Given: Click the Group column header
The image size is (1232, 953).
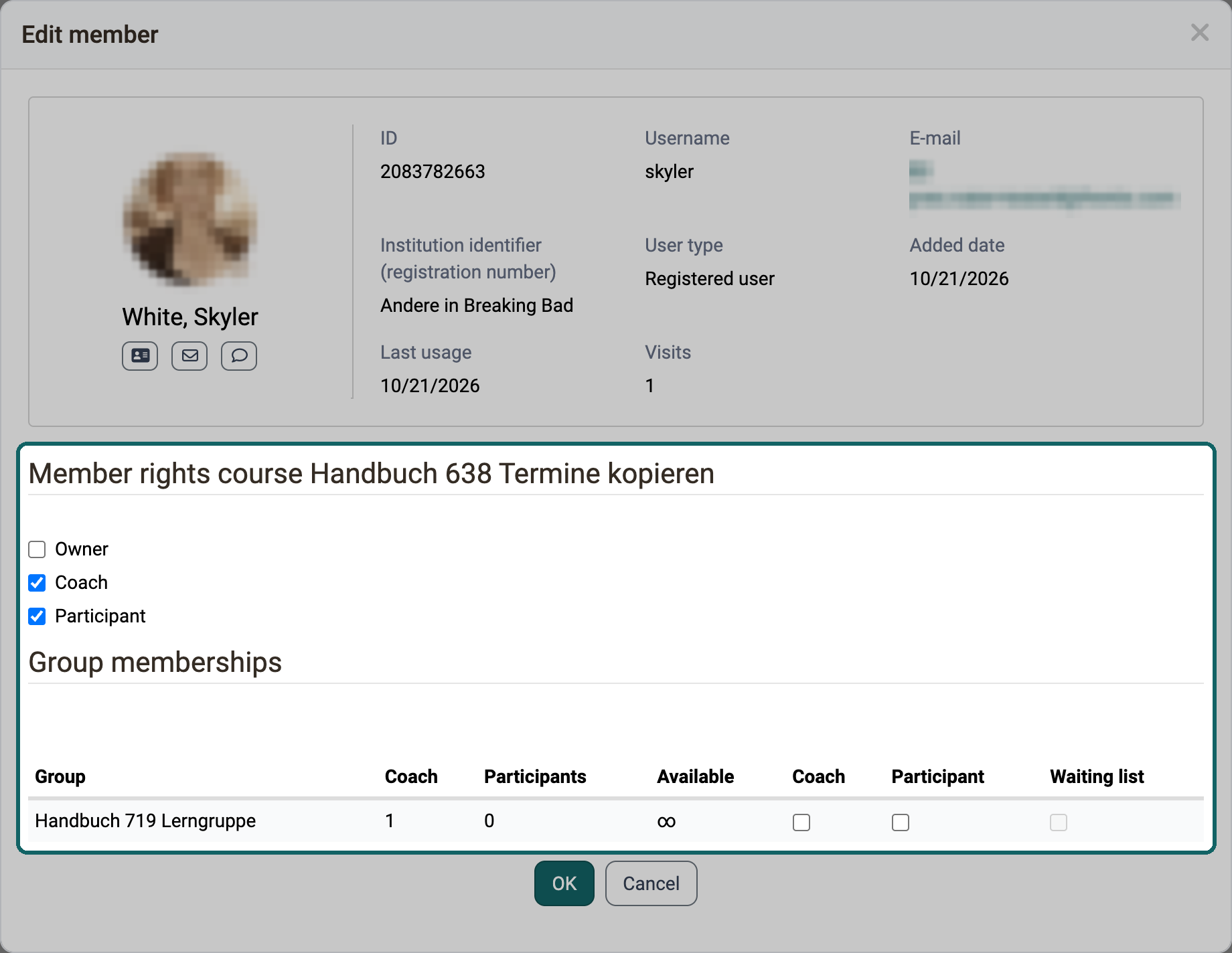Looking at the screenshot, I should click(x=60, y=776).
